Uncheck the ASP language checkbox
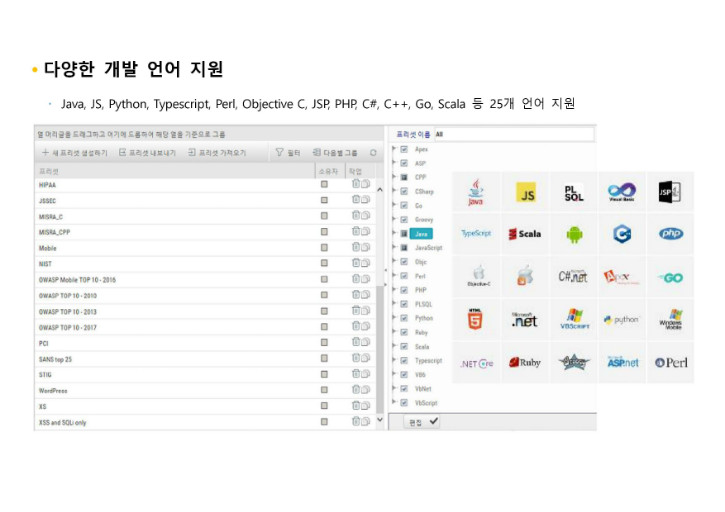725x512 pixels. tap(404, 163)
